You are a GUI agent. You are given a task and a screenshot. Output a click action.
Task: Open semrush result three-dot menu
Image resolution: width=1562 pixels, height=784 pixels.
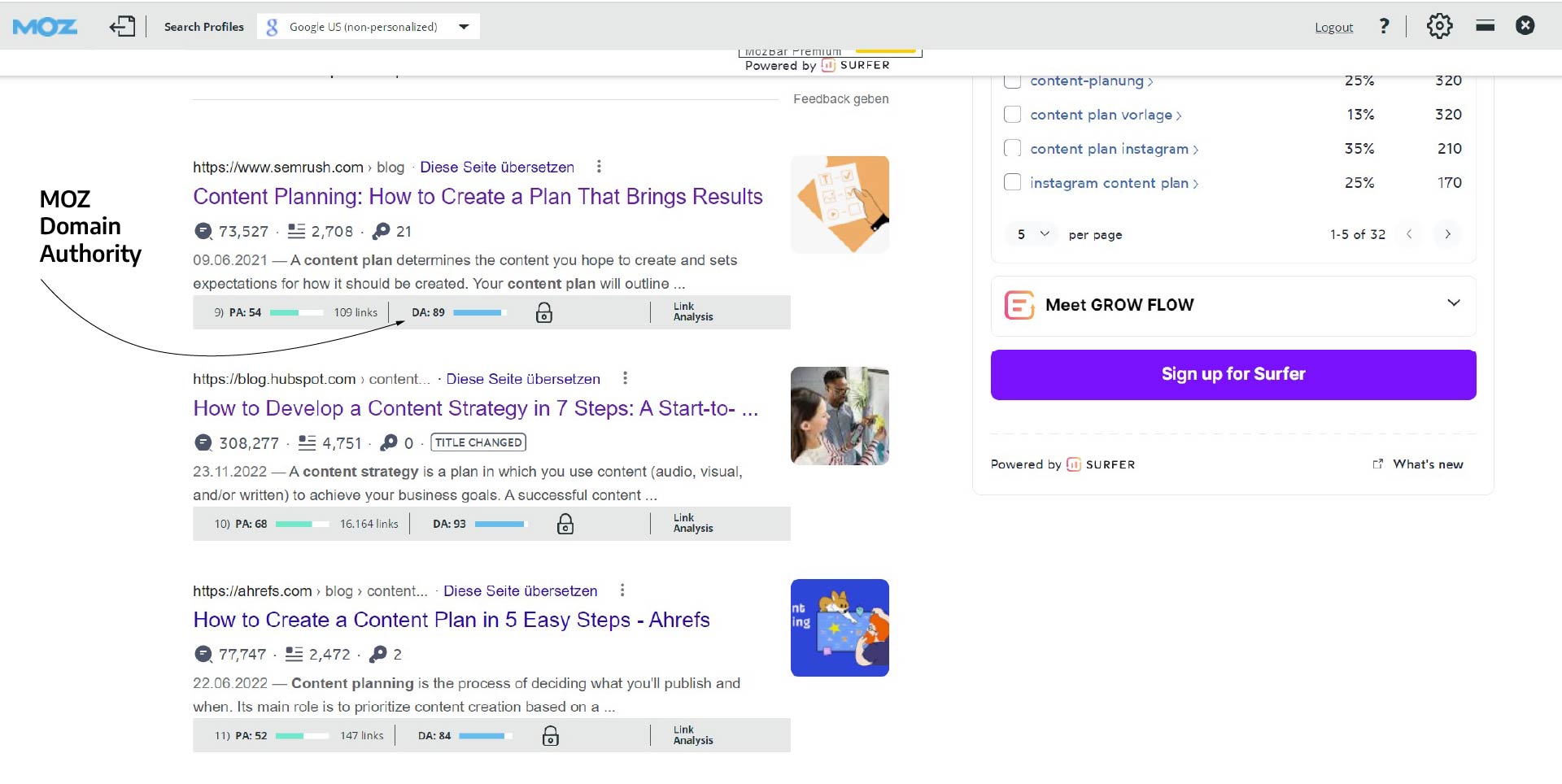599,167
